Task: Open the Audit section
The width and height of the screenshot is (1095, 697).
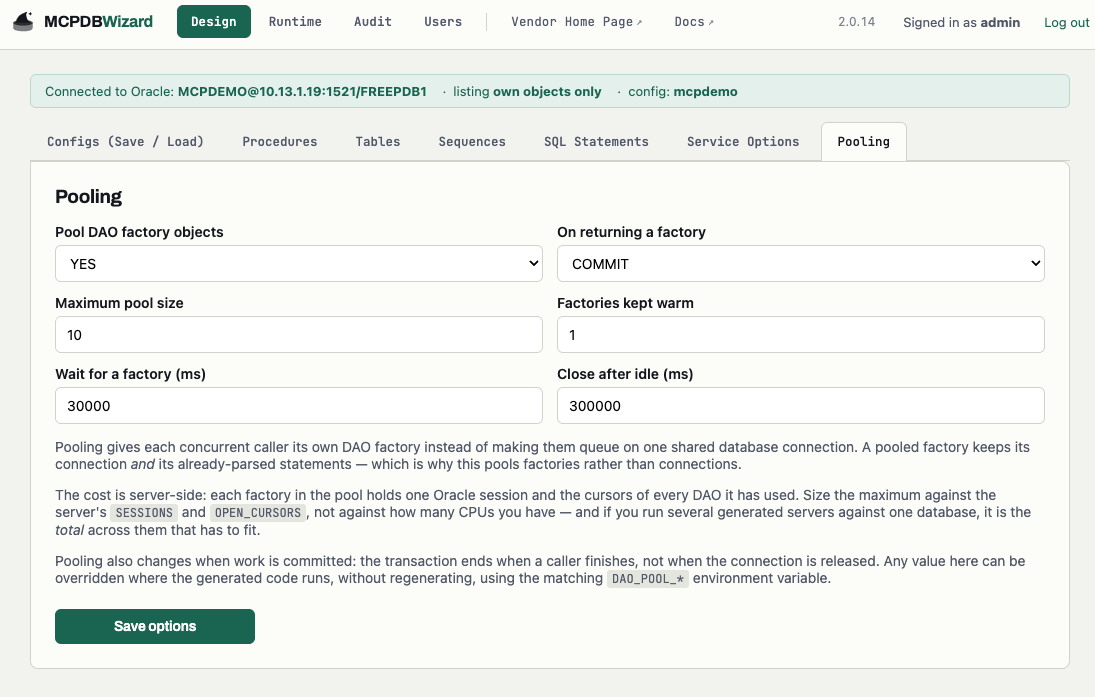Action: click(372, 22)
